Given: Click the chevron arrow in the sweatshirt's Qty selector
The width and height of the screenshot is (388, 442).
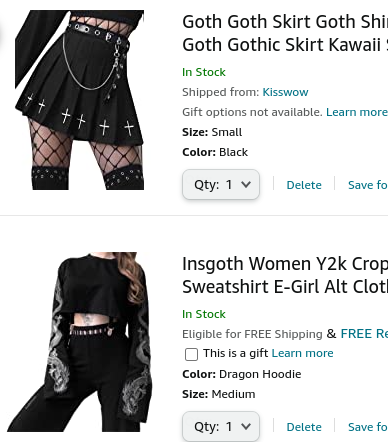Looking at the screenshot, I should pos(246,426).
